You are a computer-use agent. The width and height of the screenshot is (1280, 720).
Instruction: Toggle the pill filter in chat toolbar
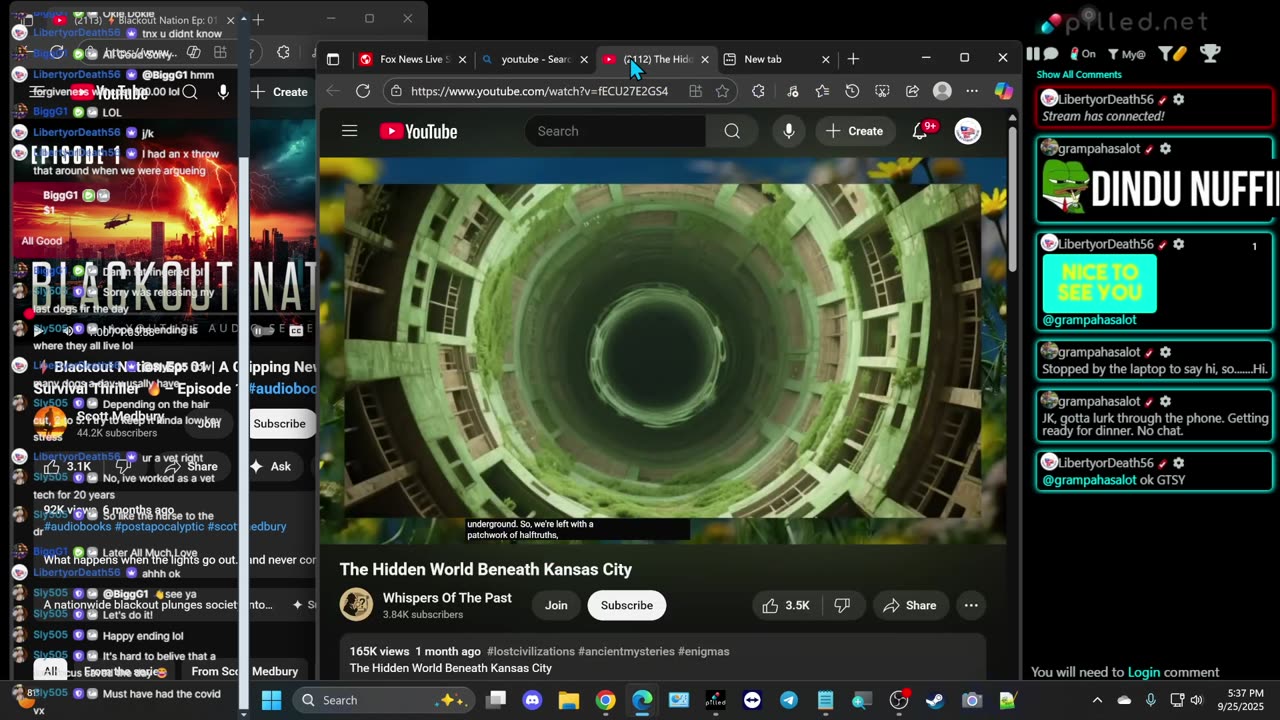(x=1173, y=54)
